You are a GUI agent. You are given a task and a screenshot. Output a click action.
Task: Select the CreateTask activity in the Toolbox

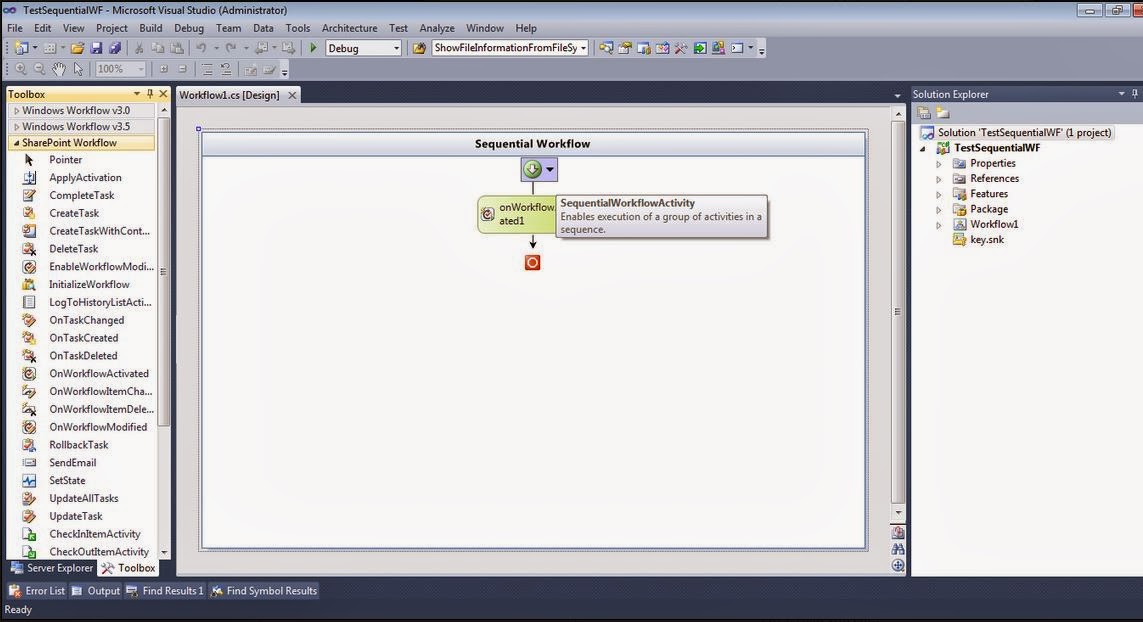(x=73, y=212)
